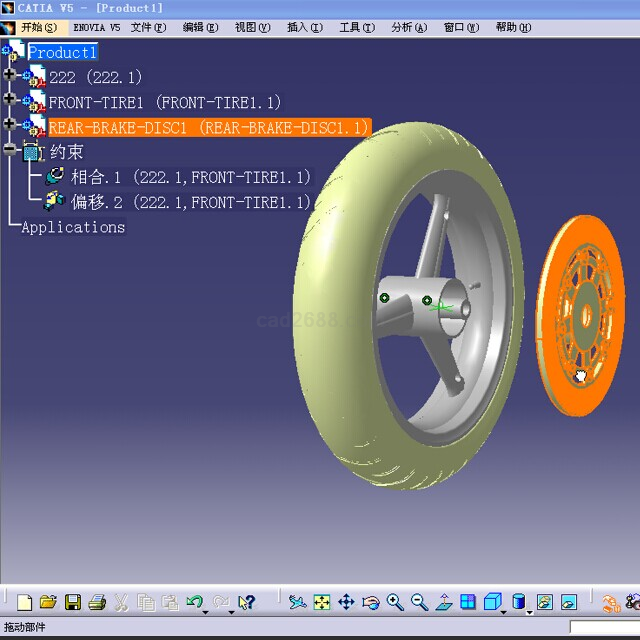640x640 pixels.
Task: Click the Open file folder icon
Action: pos(47,602)
